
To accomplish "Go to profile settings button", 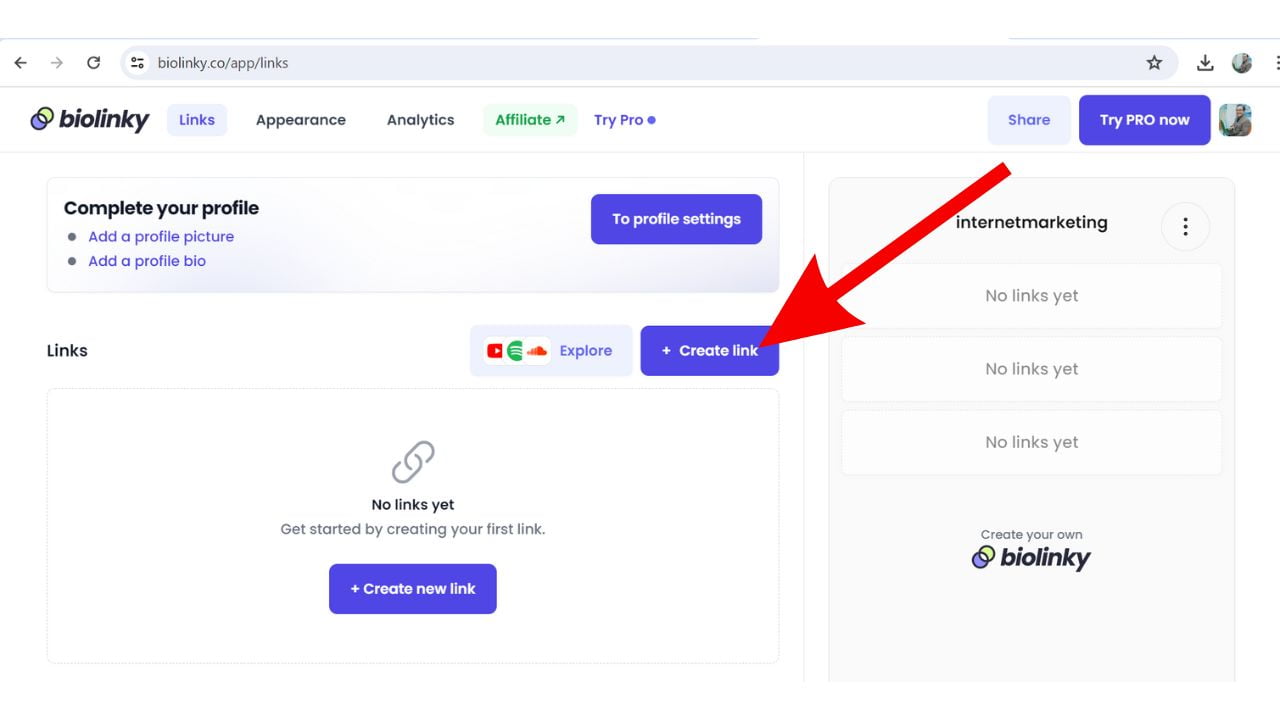I will click(x=676, y=219).
